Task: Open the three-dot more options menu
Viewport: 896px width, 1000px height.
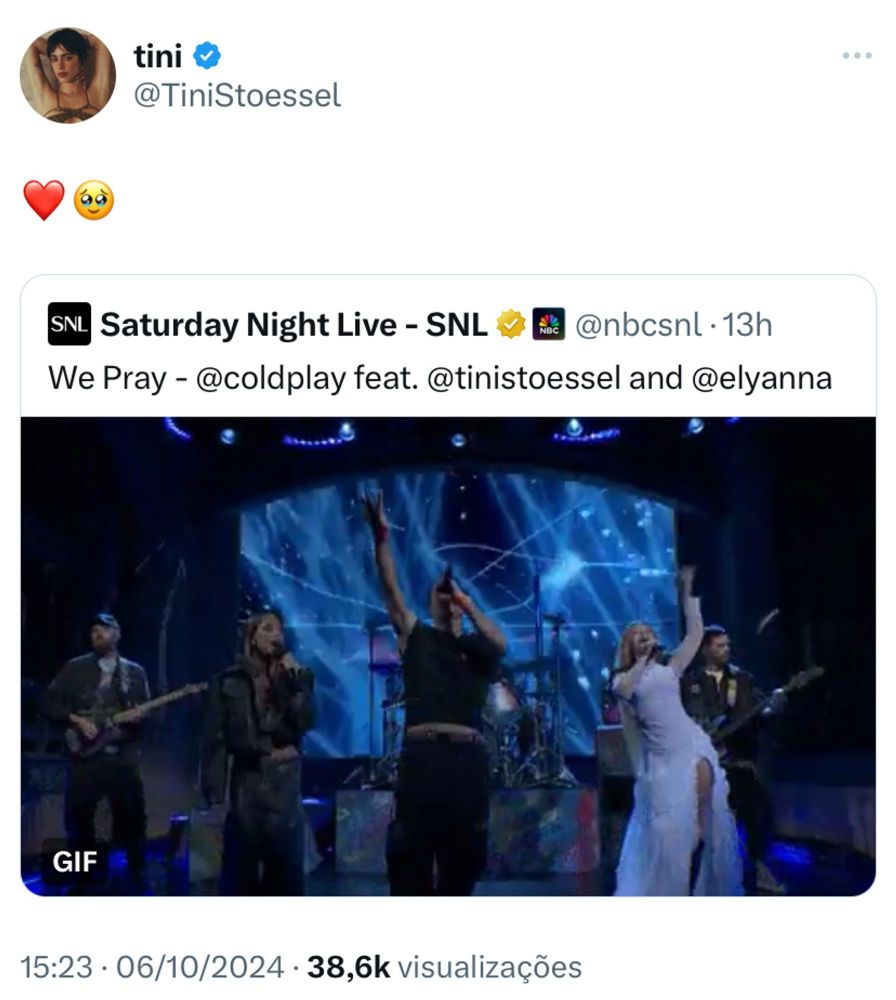Action: point(857,56)
